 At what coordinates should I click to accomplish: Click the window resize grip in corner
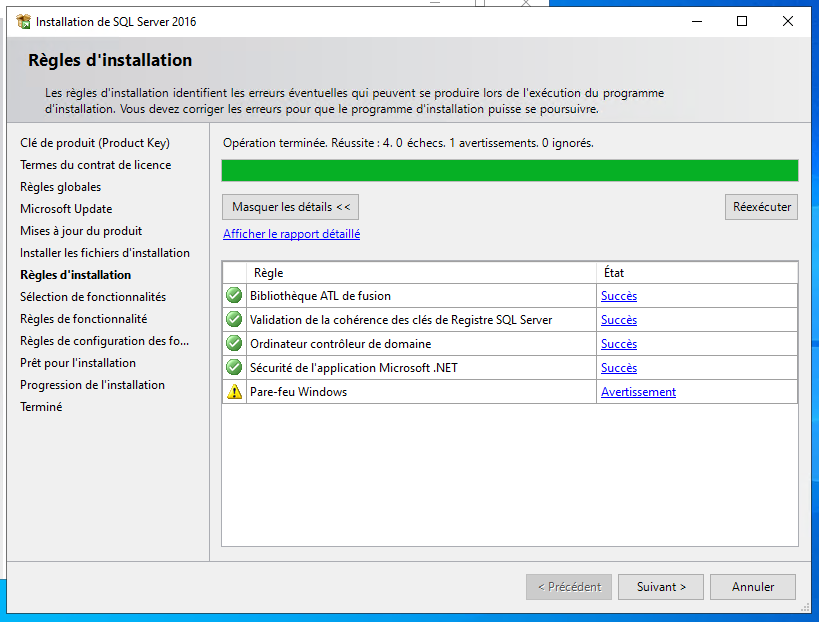click(806, 608)
